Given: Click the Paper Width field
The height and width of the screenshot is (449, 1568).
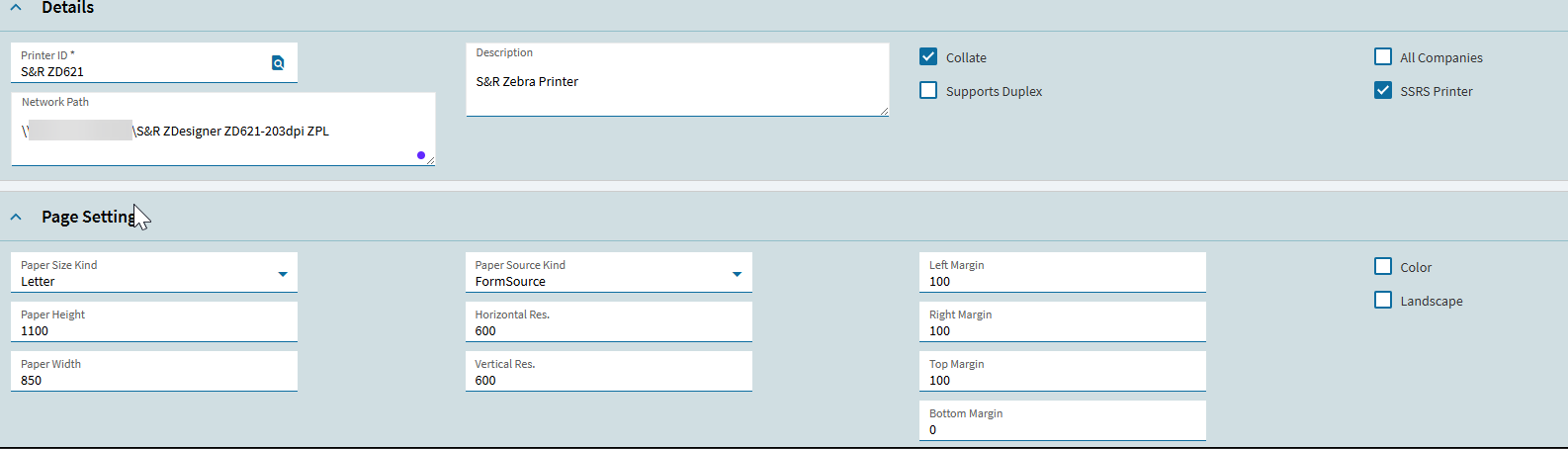Looking at the screenshot, I should click(153, 380).
